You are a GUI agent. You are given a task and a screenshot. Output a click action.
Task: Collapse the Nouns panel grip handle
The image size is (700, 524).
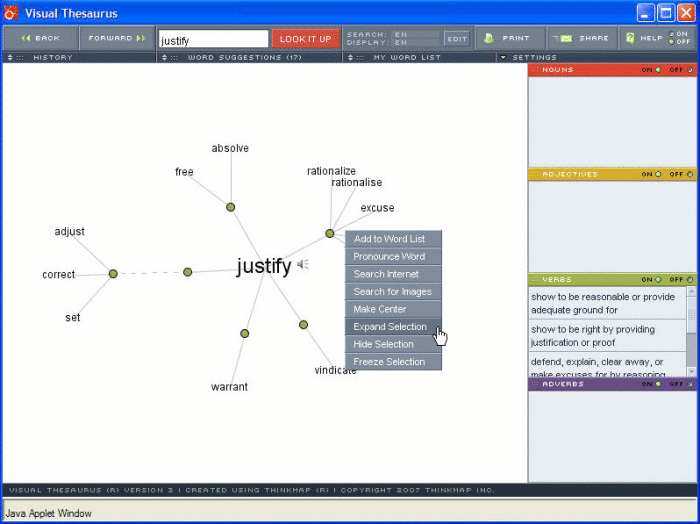(x=535, y=70)
